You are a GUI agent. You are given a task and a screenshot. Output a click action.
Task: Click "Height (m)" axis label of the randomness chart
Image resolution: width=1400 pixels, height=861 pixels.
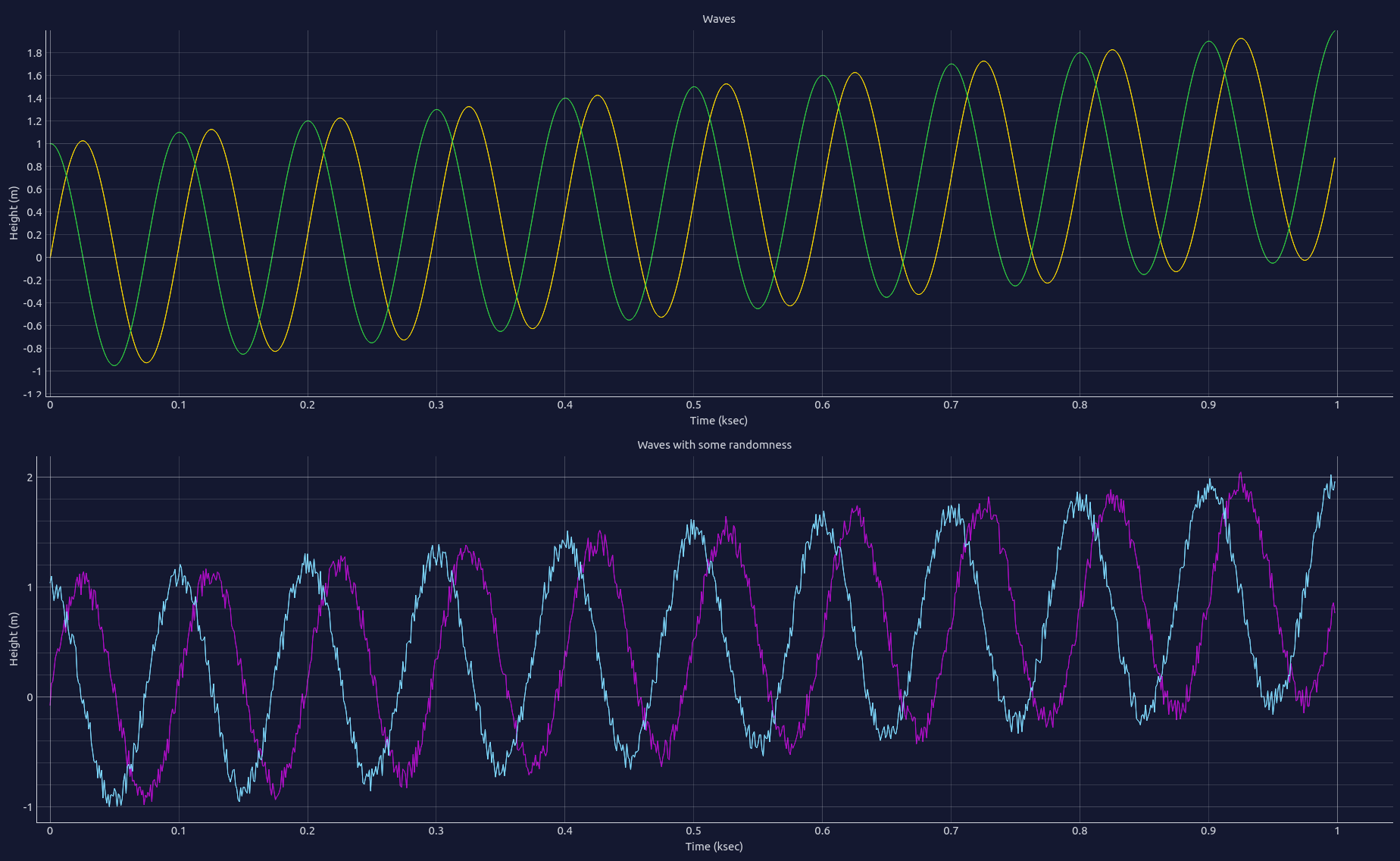click(x=14, y=639)
